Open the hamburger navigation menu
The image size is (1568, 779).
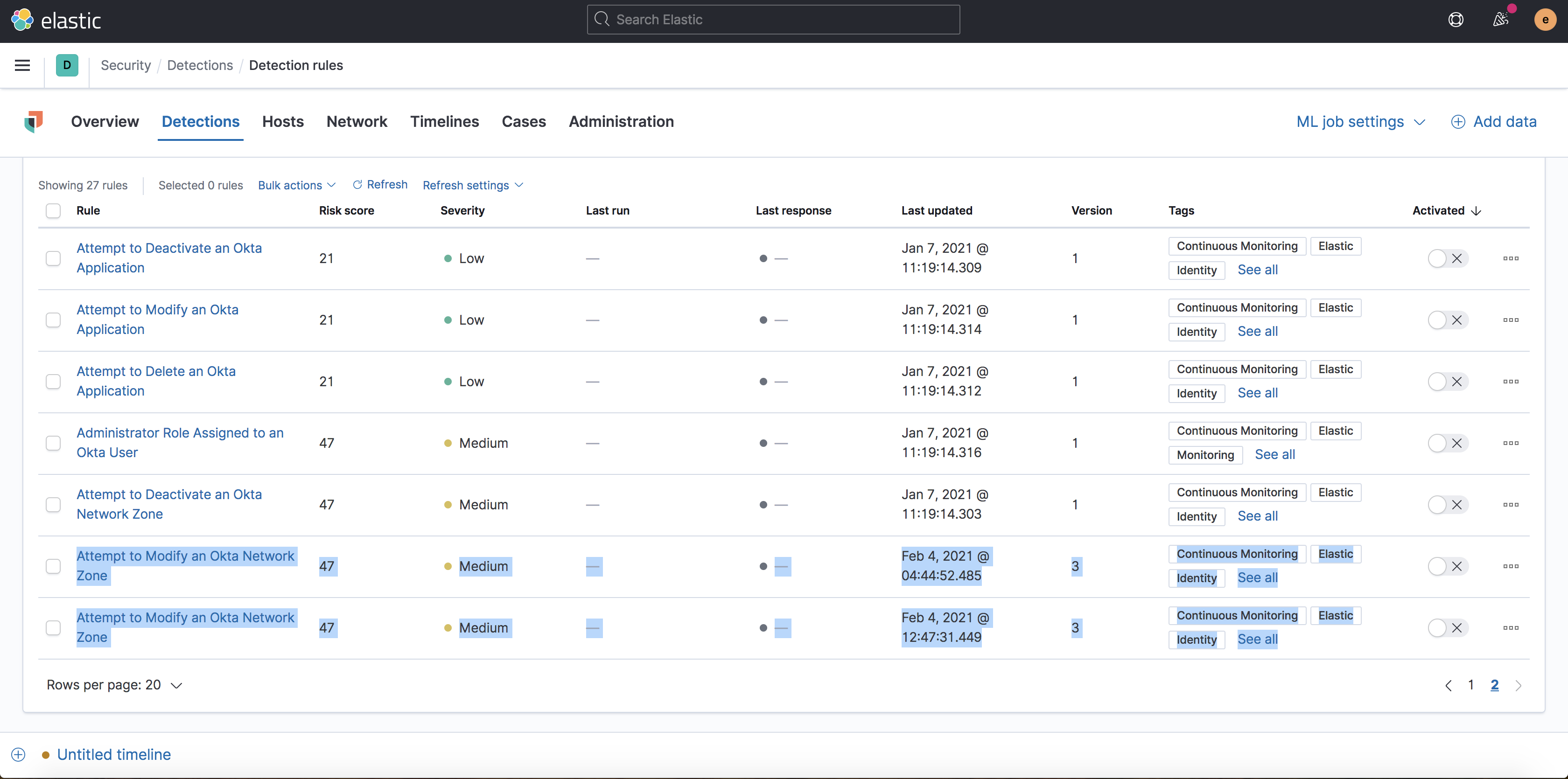tap(22, 65)
